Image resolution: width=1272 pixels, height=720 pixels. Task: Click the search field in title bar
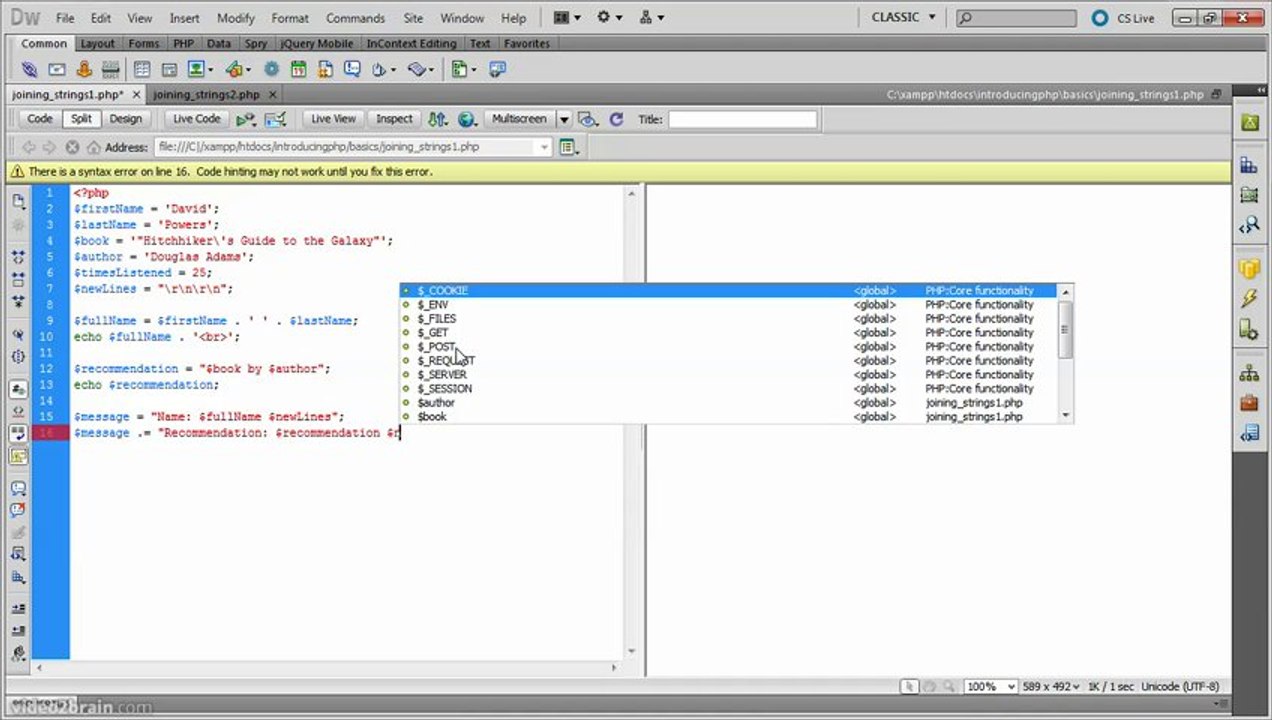coord(1016,18)
